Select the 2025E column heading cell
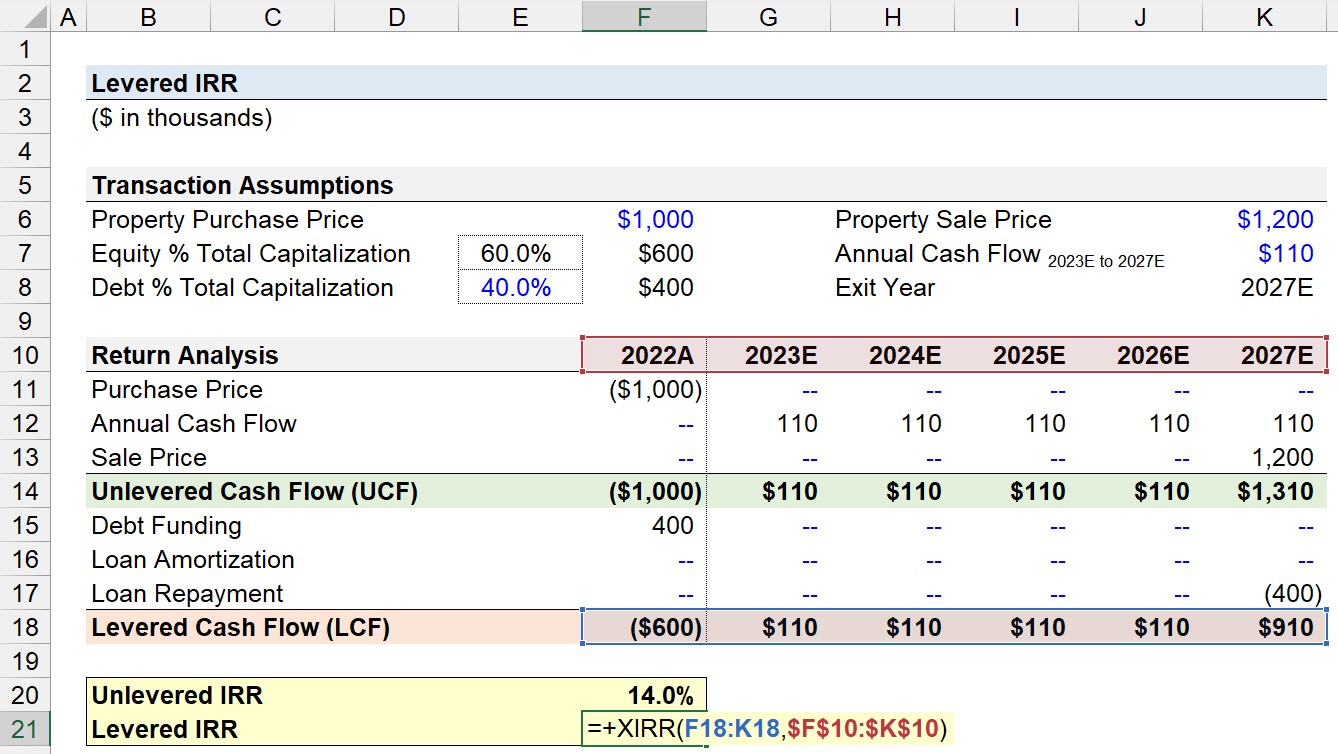 click(x=1017, y=355)
